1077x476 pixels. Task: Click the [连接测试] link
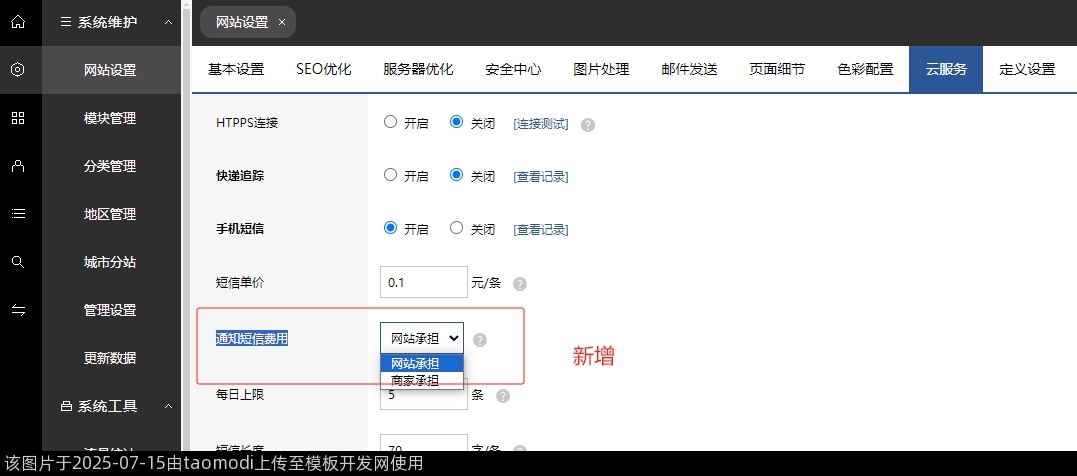point(540,124)
